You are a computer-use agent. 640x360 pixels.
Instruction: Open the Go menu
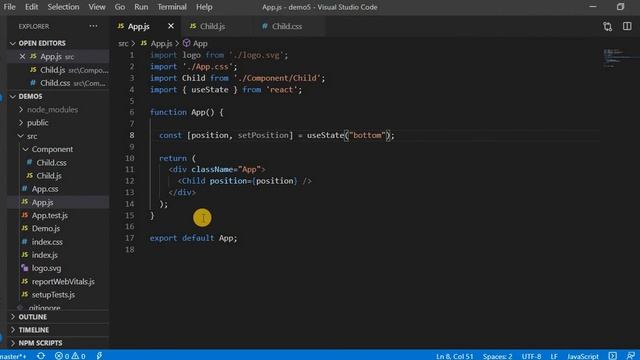point(120,7)
